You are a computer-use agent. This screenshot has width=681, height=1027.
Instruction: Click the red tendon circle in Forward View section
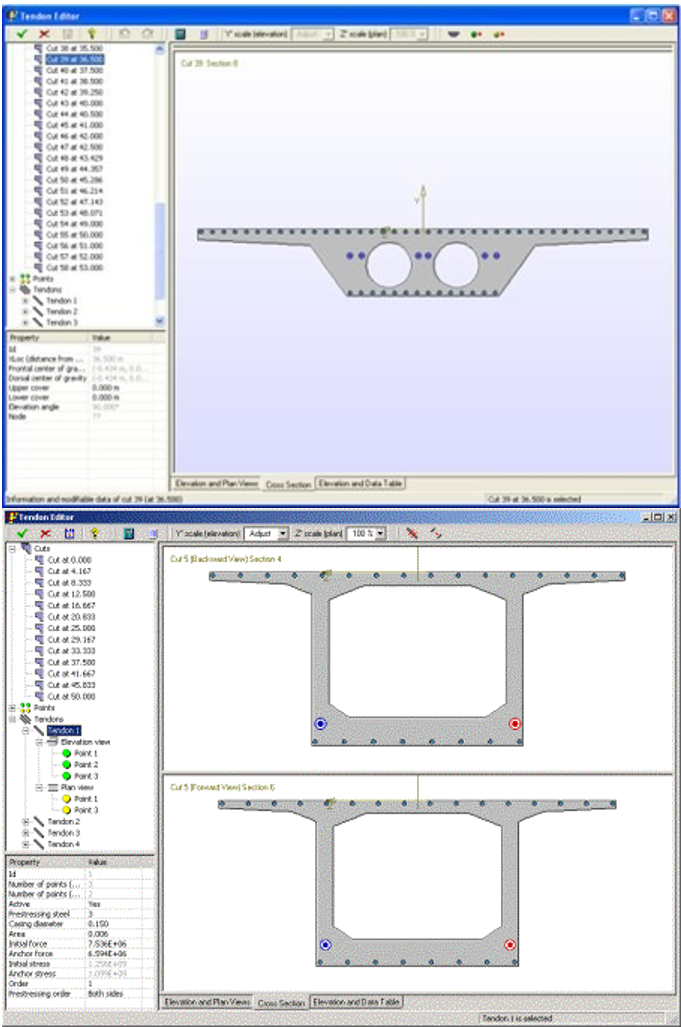coord(510,944)
